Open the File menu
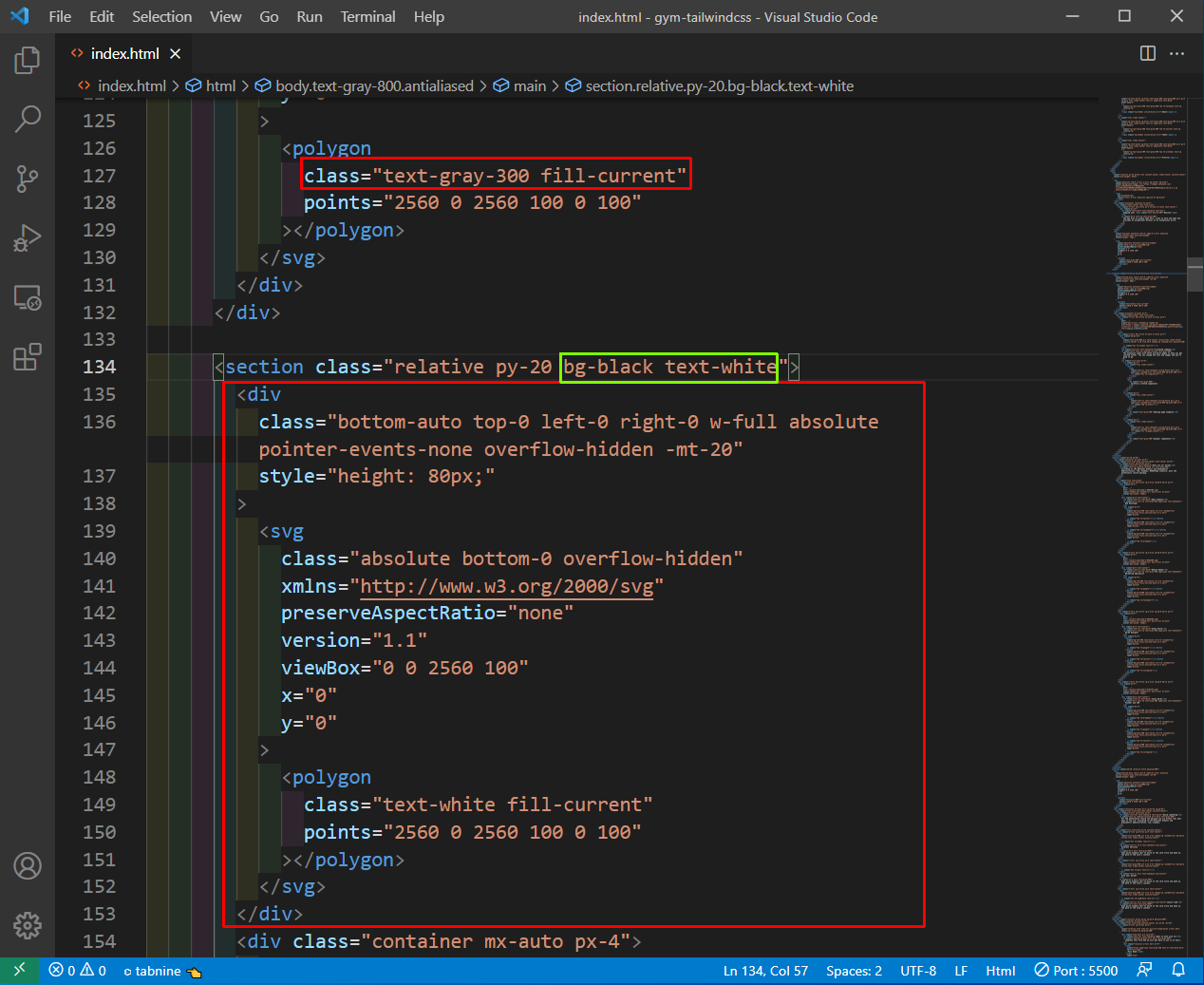This screenshot has width=1204, height=985. (x=60, y=16)
